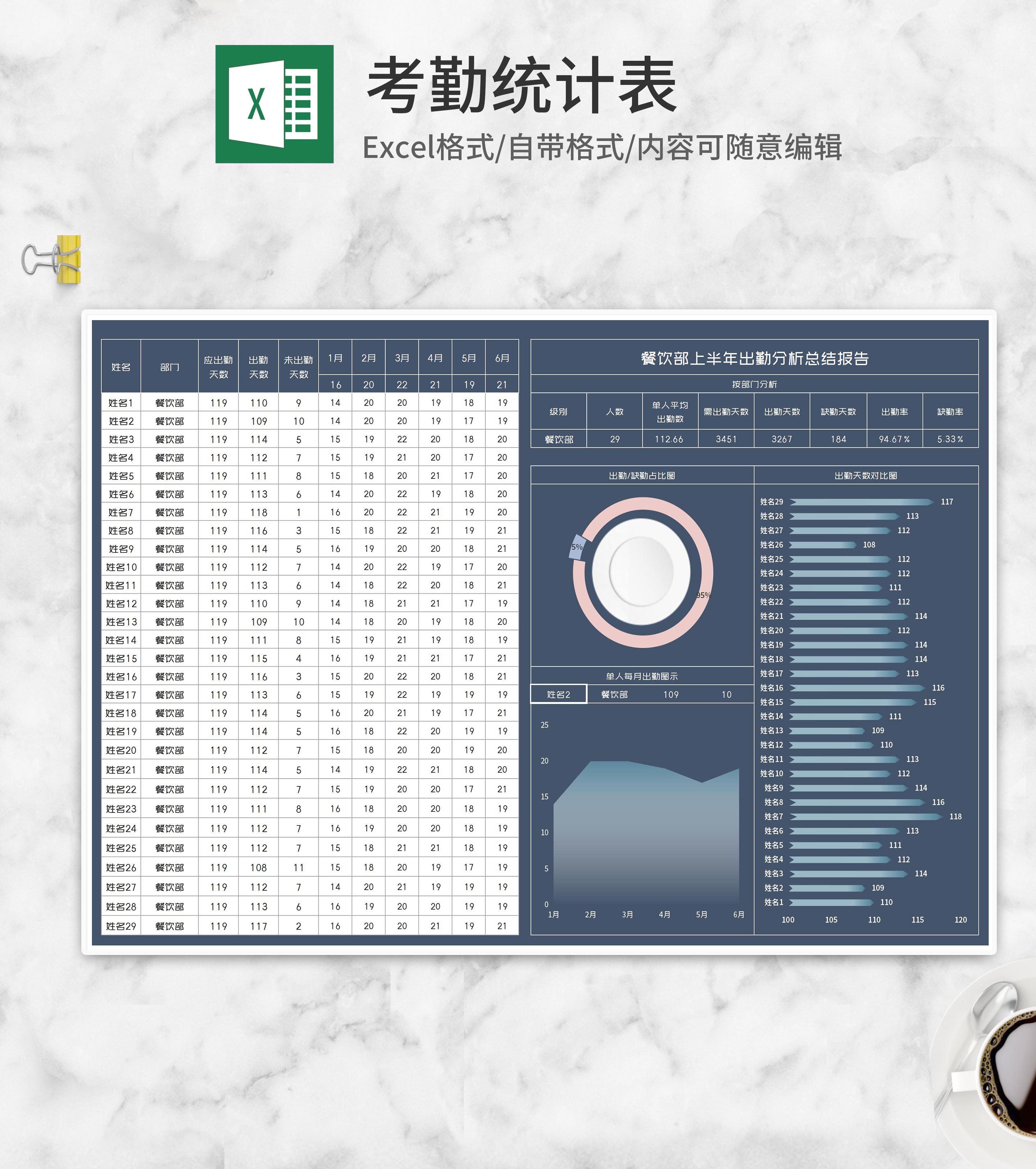Click the 姓名26 bar labeled 108

point(823,545)
